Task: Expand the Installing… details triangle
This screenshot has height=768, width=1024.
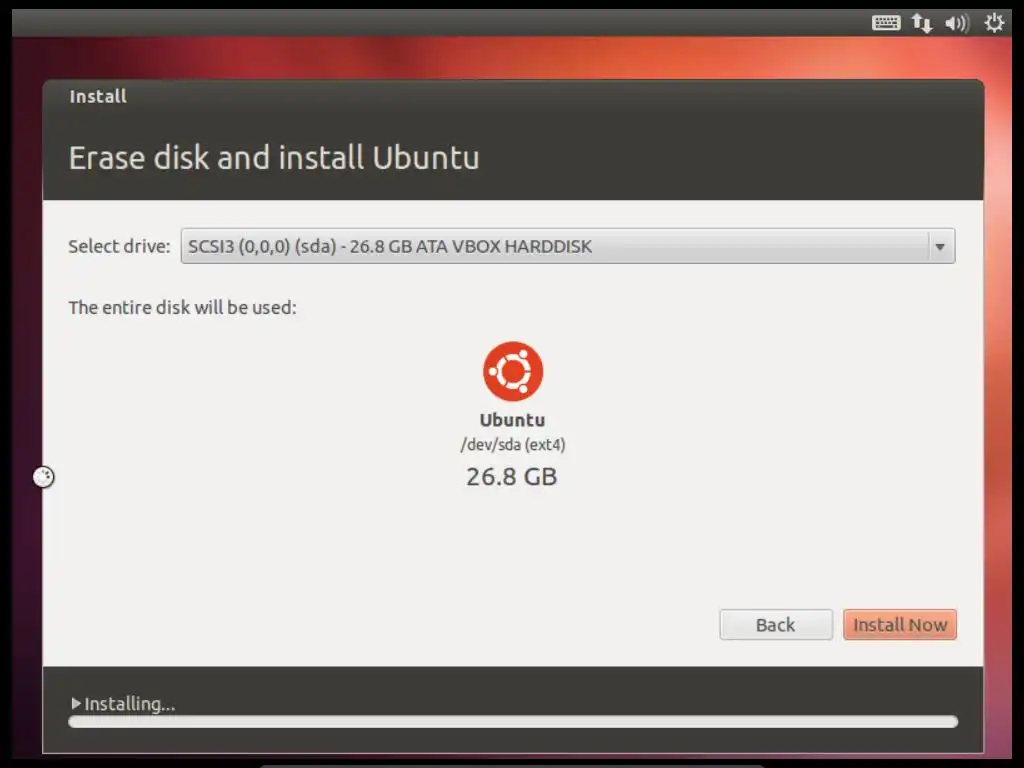Action: pyautogui.click(x=76, y=703)
